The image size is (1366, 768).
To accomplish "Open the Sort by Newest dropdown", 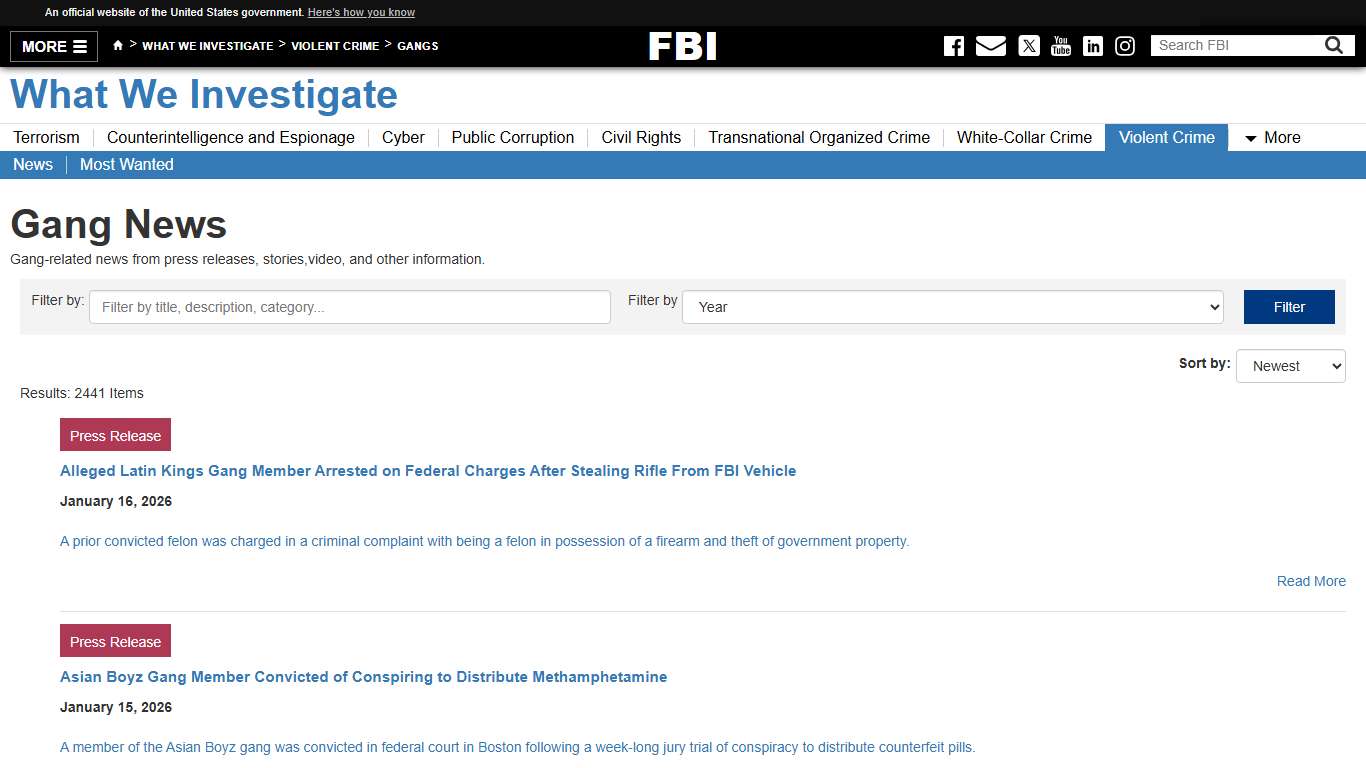I will tap(1290, 366).
